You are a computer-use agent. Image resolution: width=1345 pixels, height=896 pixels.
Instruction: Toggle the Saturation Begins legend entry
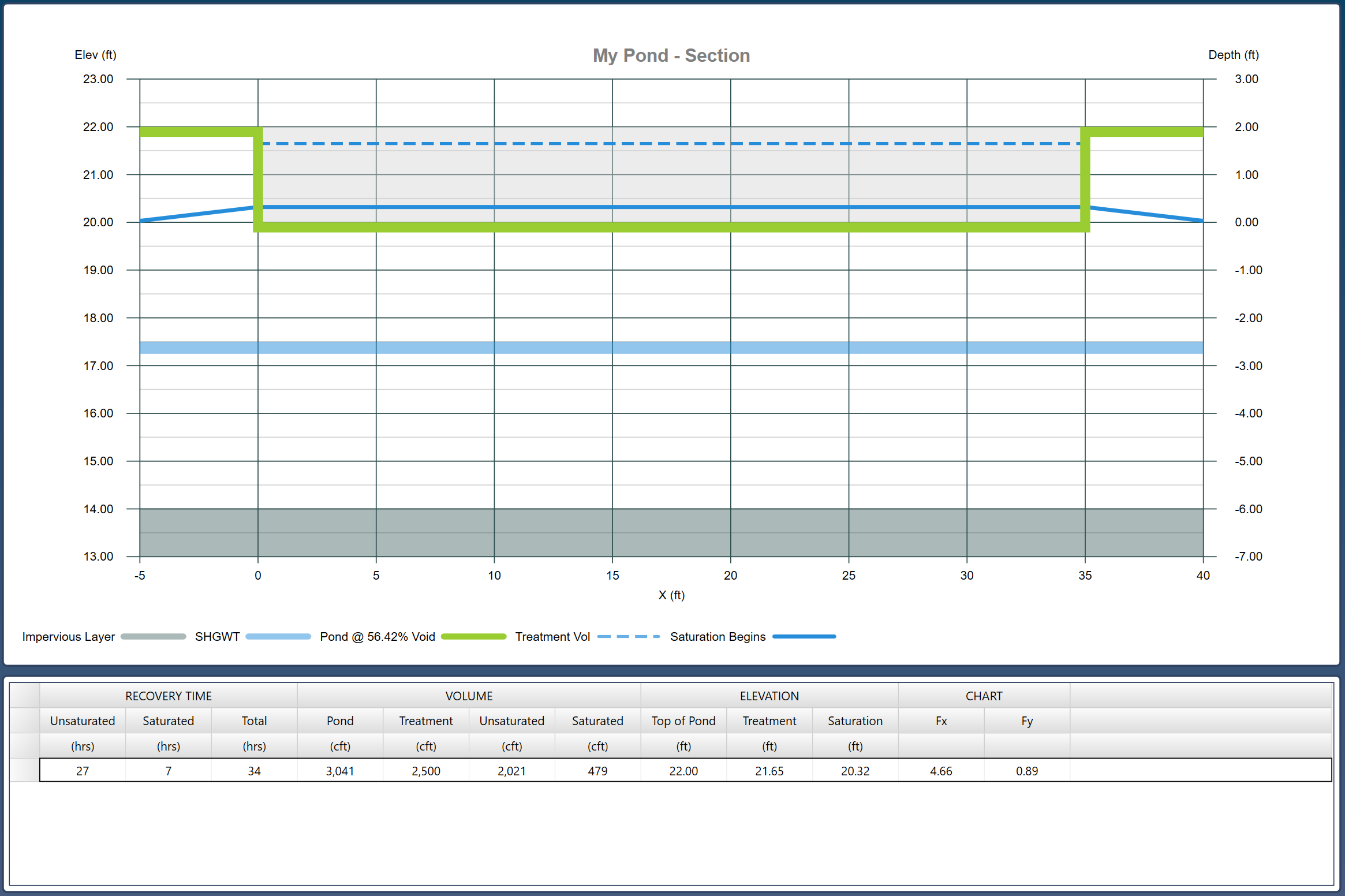point(753,637)
